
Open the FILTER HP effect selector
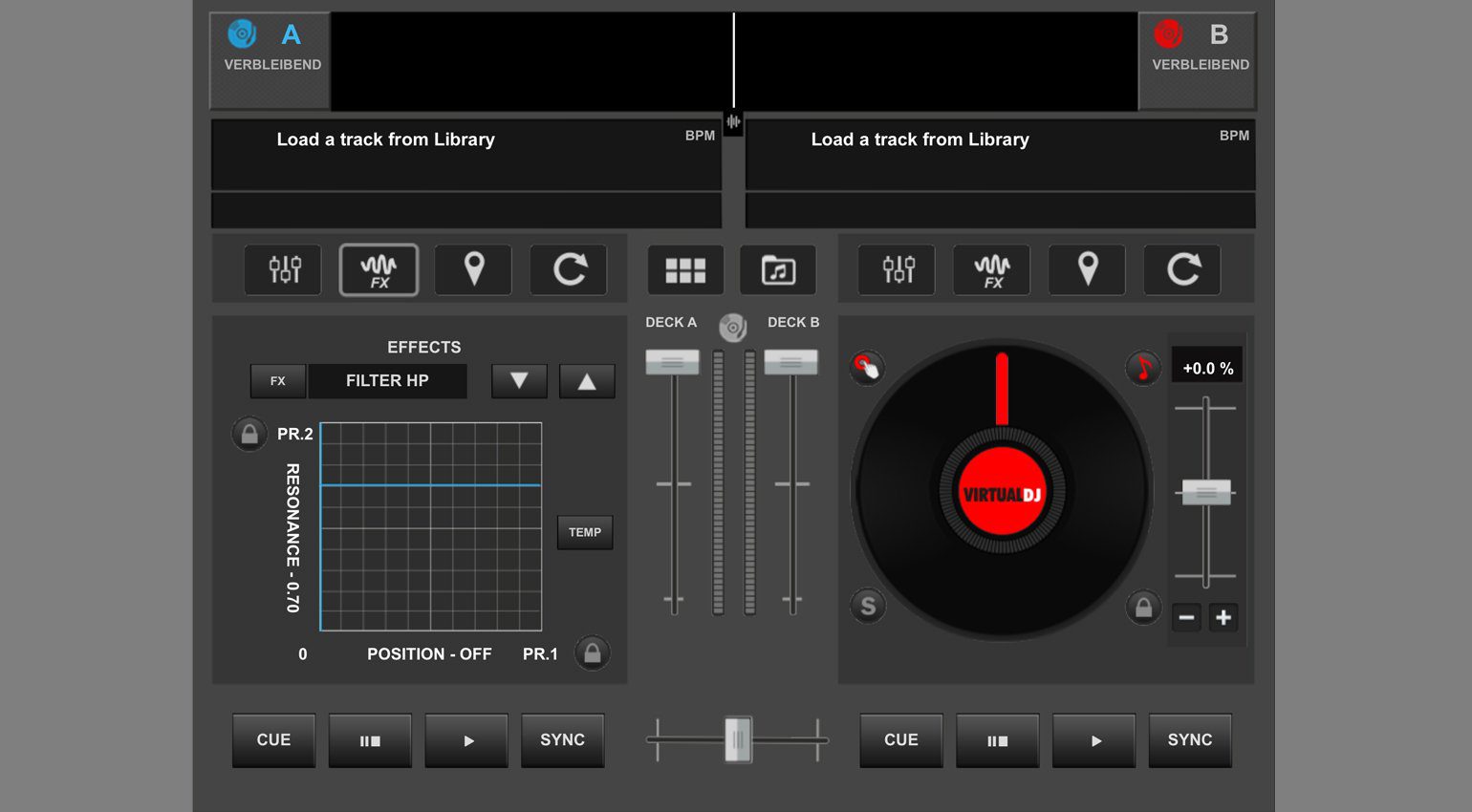(387, 380)
